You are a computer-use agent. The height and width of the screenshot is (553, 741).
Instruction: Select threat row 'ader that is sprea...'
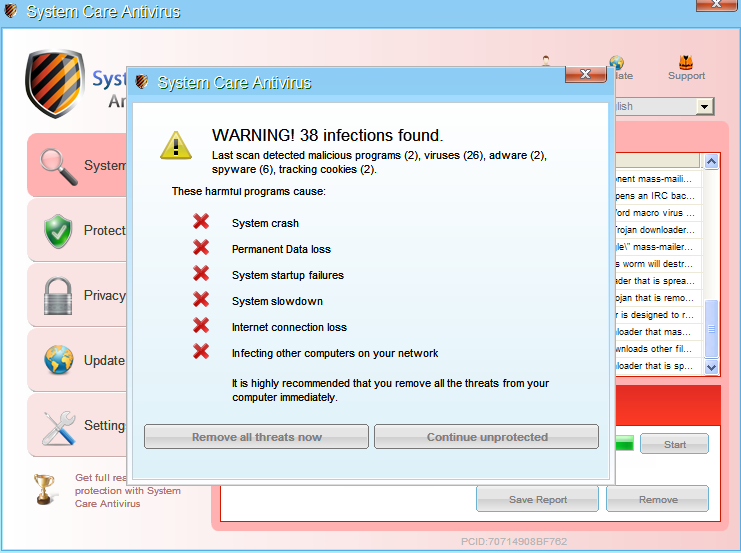658,281
